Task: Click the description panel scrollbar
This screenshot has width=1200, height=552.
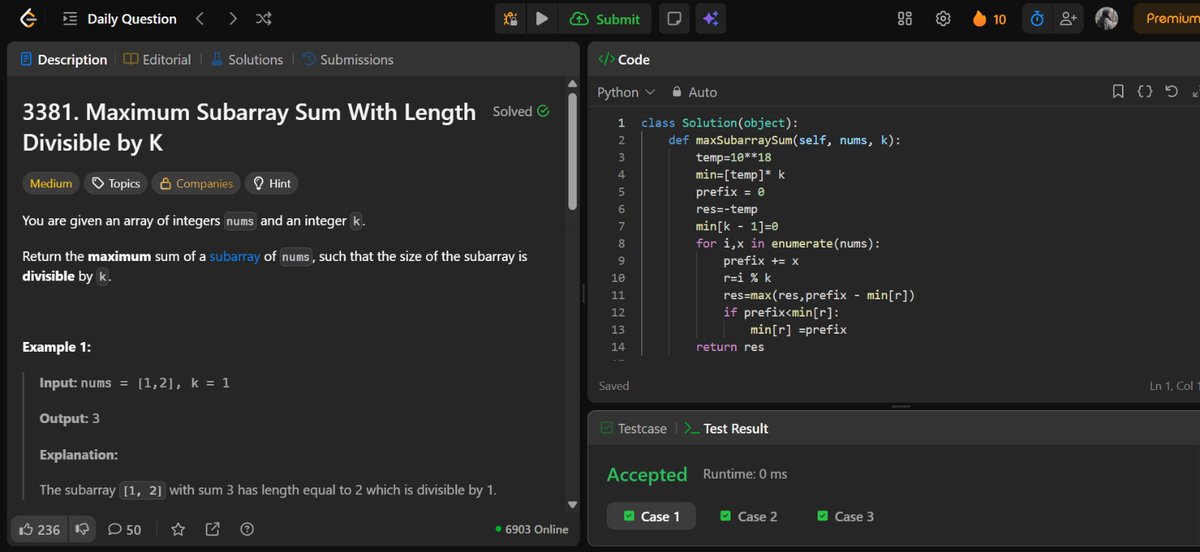Action: tap(573, 150)
